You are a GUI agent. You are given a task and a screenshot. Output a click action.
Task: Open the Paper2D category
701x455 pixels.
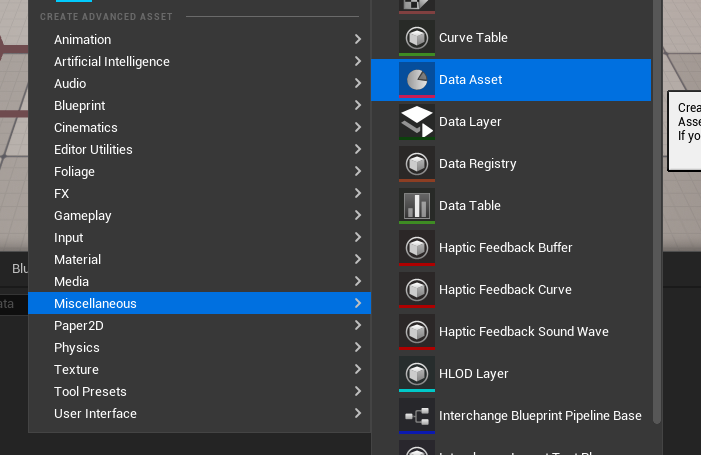(x=79, y=326)
